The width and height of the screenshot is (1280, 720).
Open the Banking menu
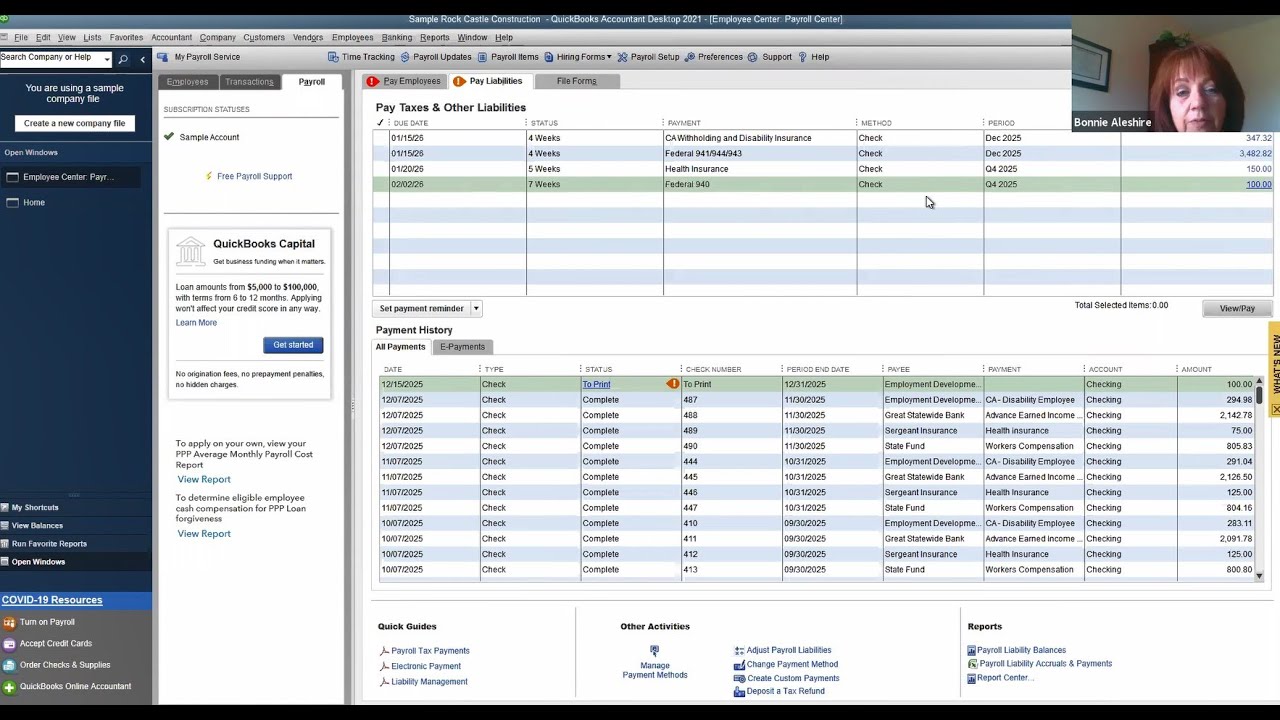tap(397, 37)
